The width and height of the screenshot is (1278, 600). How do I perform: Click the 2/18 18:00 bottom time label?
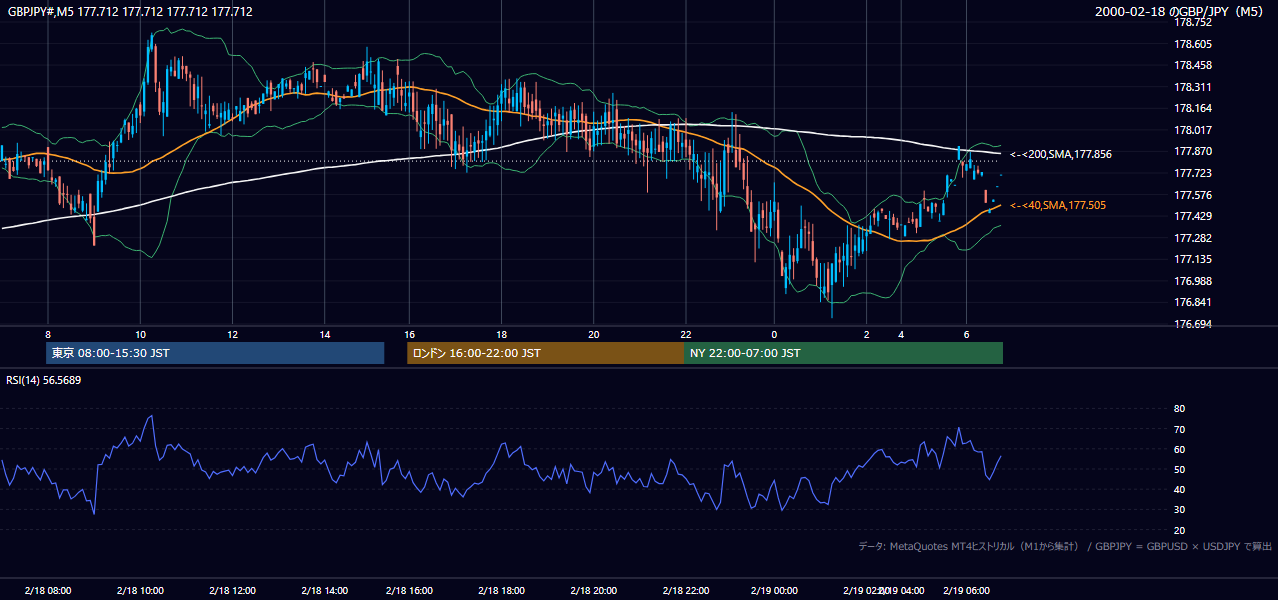(502, 591)
